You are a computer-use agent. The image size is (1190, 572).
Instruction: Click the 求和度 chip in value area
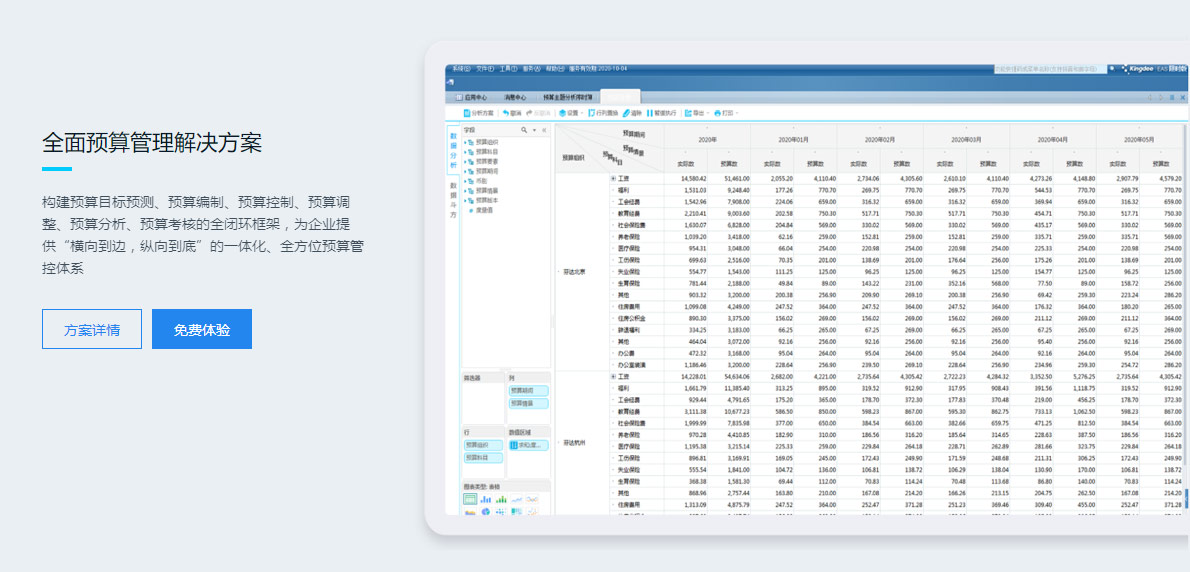529,445
